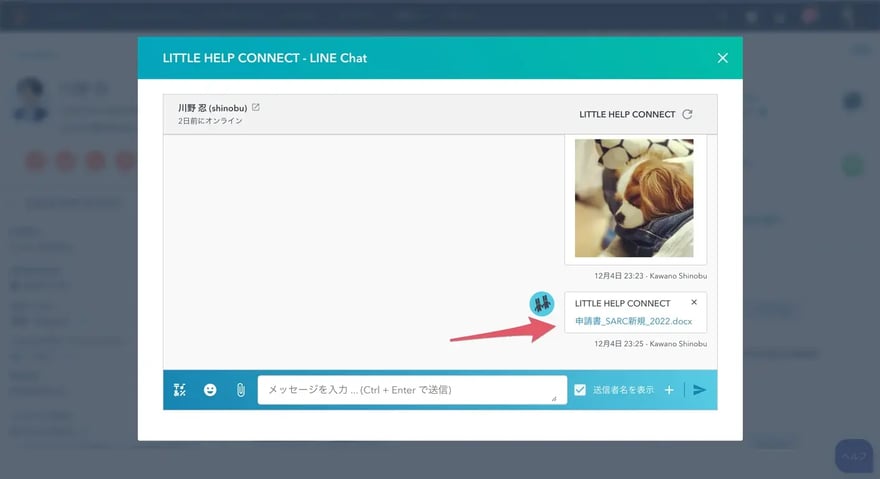Open the emoji picker
The height and width of the screenshot is (479, 880).
[x=210, y=390]
